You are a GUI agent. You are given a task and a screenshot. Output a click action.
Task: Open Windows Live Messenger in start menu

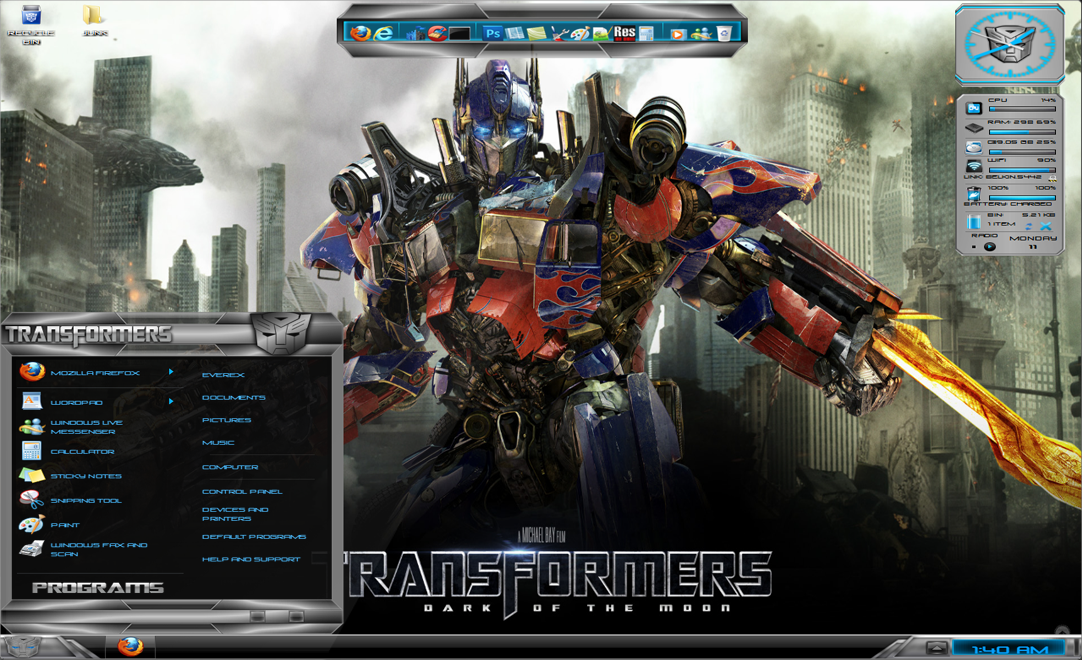pos(86,427)
